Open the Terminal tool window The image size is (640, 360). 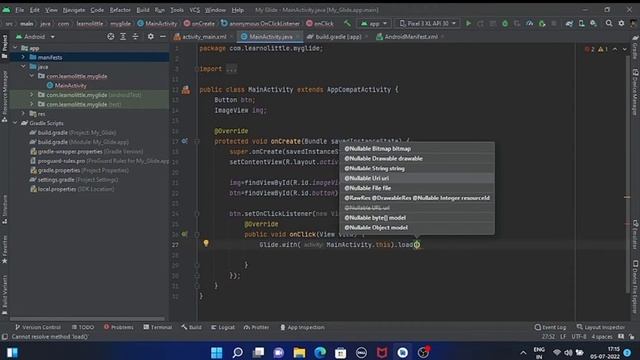[158, 327]
